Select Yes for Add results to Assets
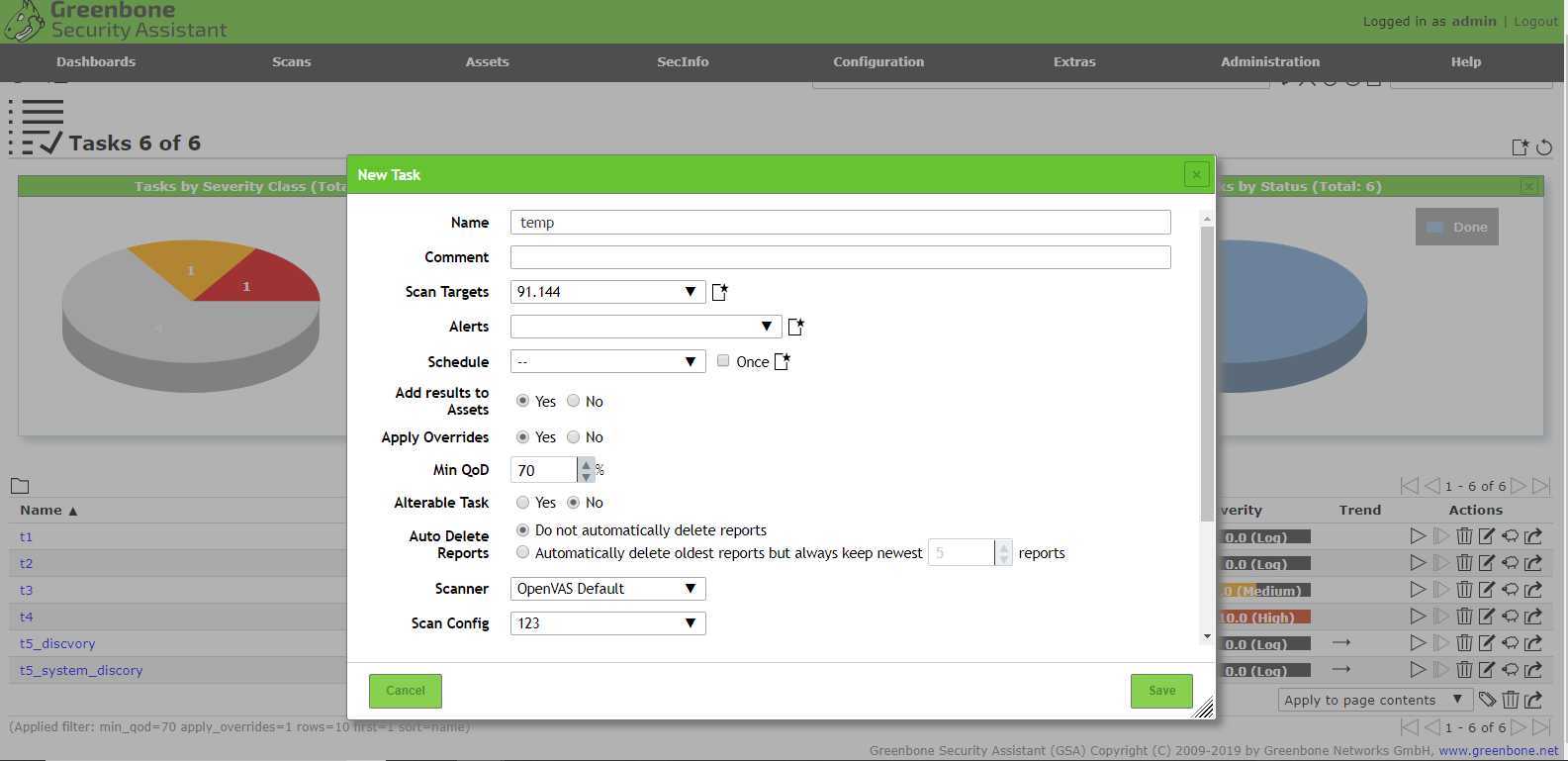 pyautogui.click(x=523, y=401)
